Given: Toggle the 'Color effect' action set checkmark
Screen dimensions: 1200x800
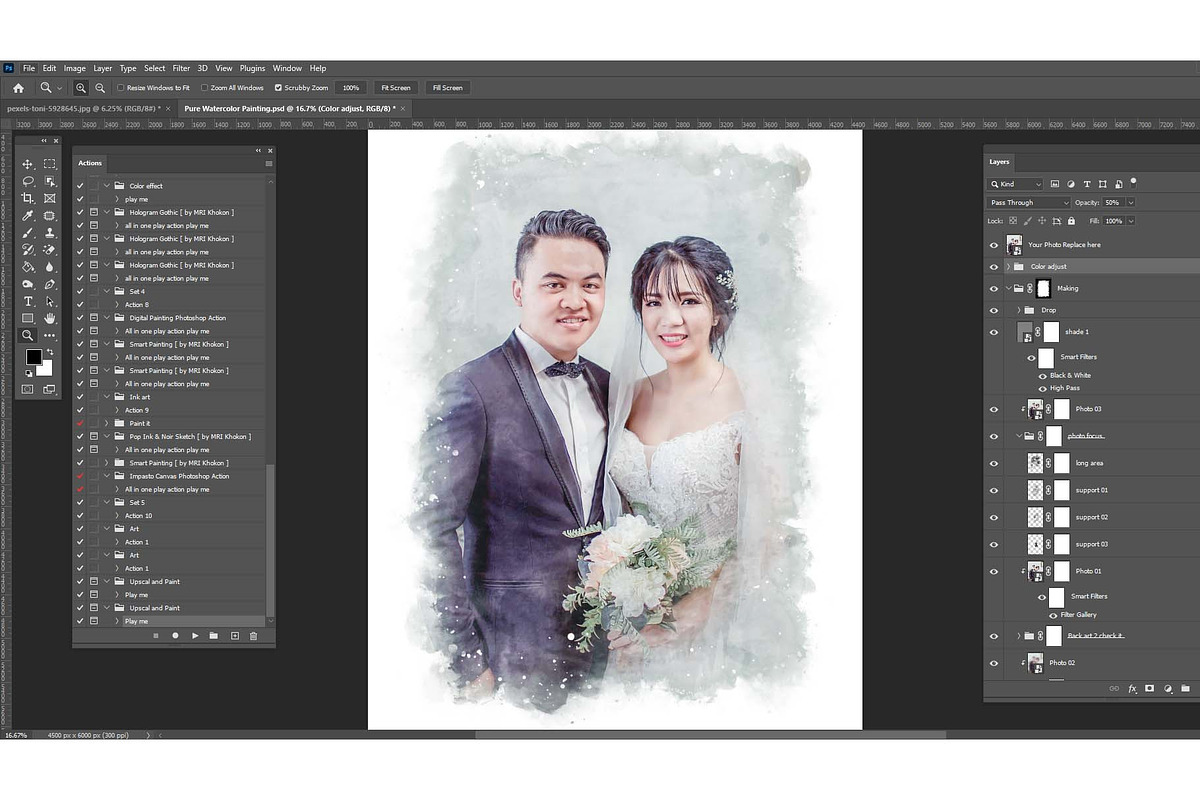Looking at the screenshot, I should pos(80,186).
